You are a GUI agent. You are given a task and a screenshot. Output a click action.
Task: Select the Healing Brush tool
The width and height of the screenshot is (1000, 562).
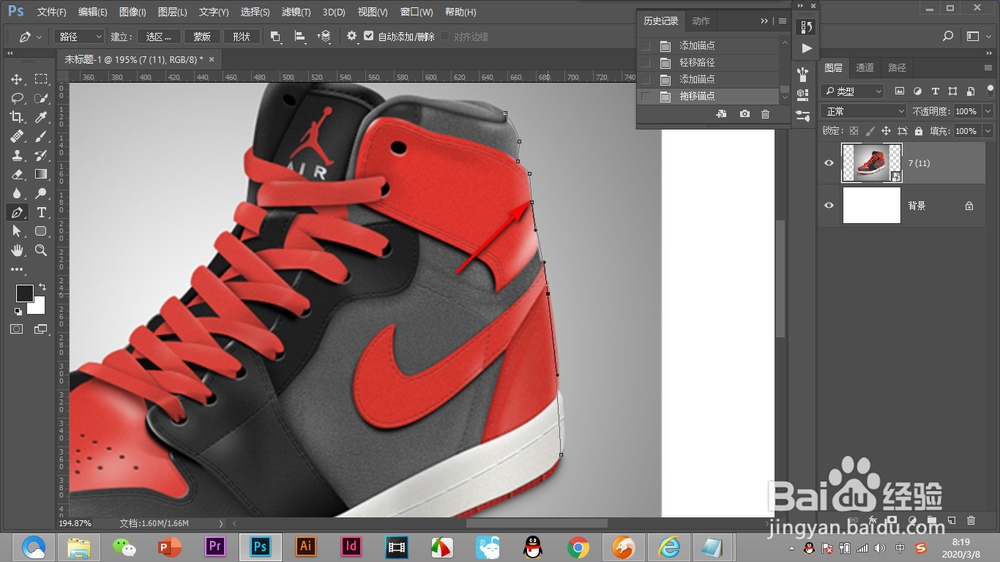pyautogui.click(x=17, y=136)
